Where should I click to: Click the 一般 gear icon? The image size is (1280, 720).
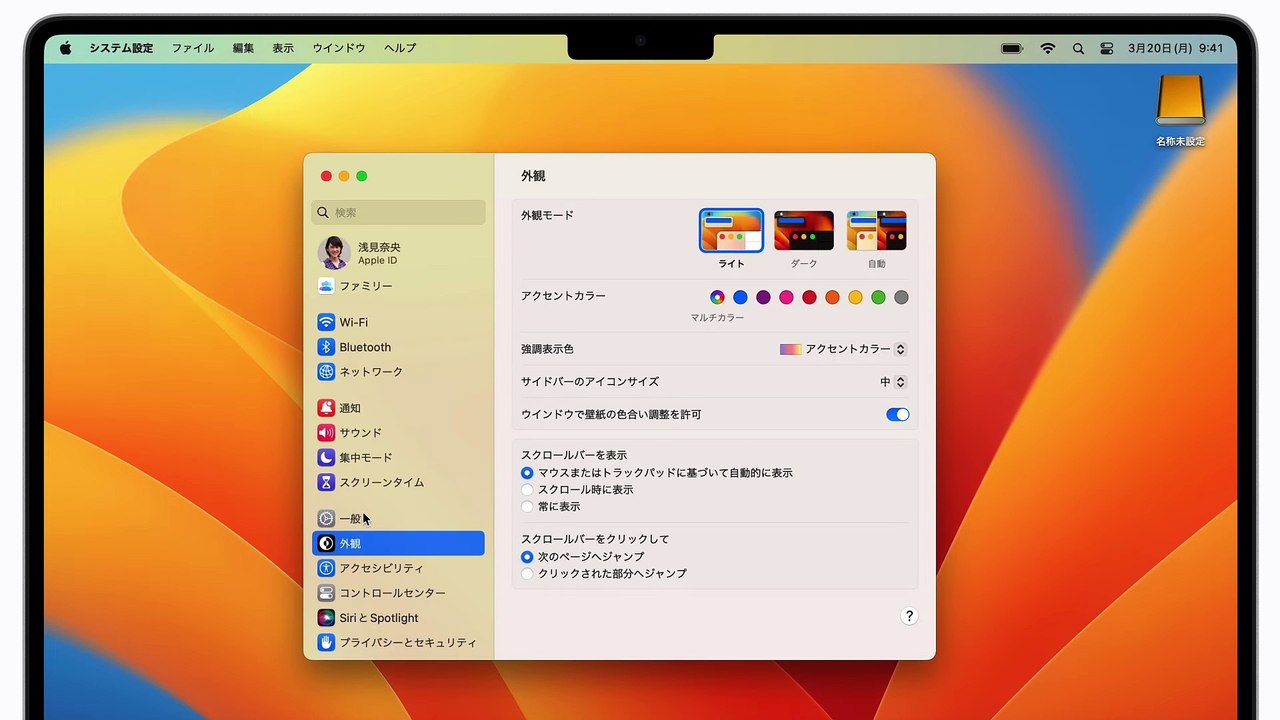coord(326,519)
